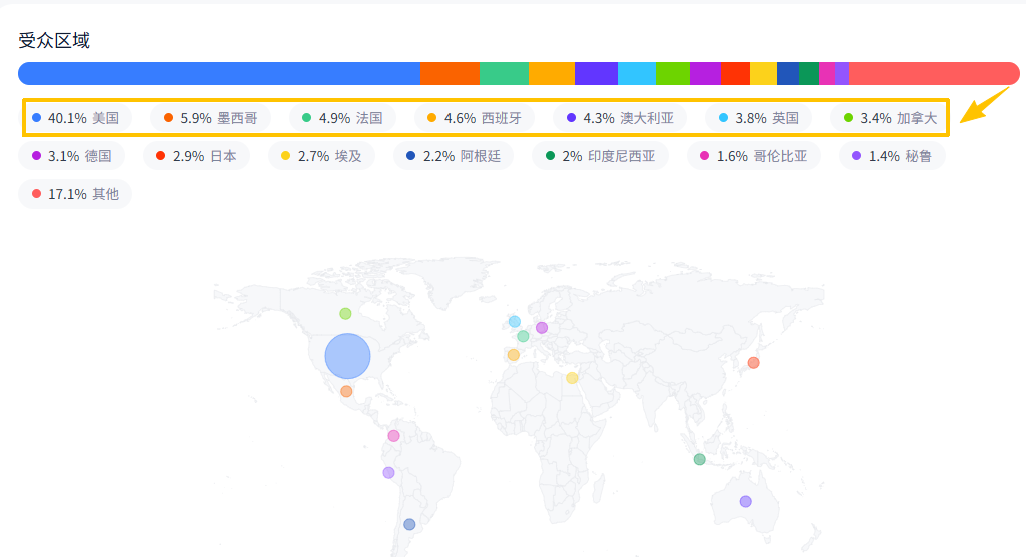Viewport: 1026px width, 557px height.
Task: Click the 2.2% 阿根廷 legend chip
Action: click(453, 156)
